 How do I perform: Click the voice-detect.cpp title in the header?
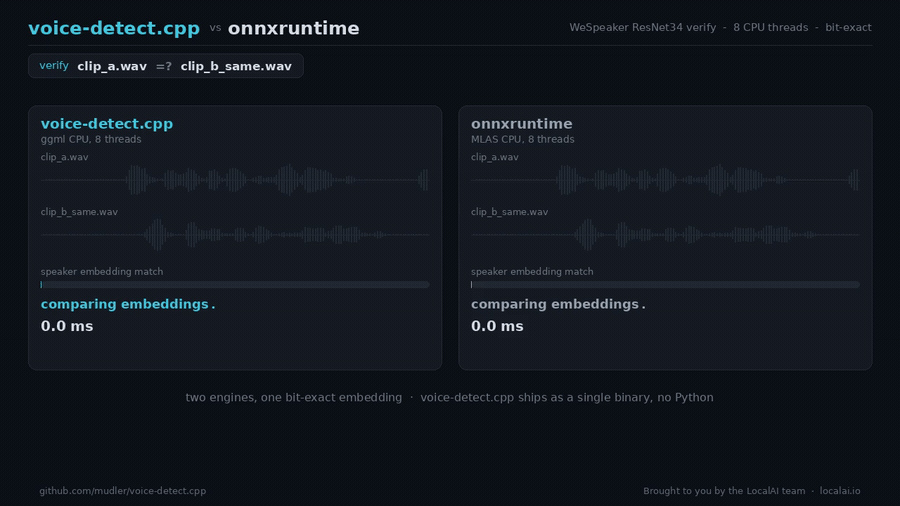(x=114, y=28)
